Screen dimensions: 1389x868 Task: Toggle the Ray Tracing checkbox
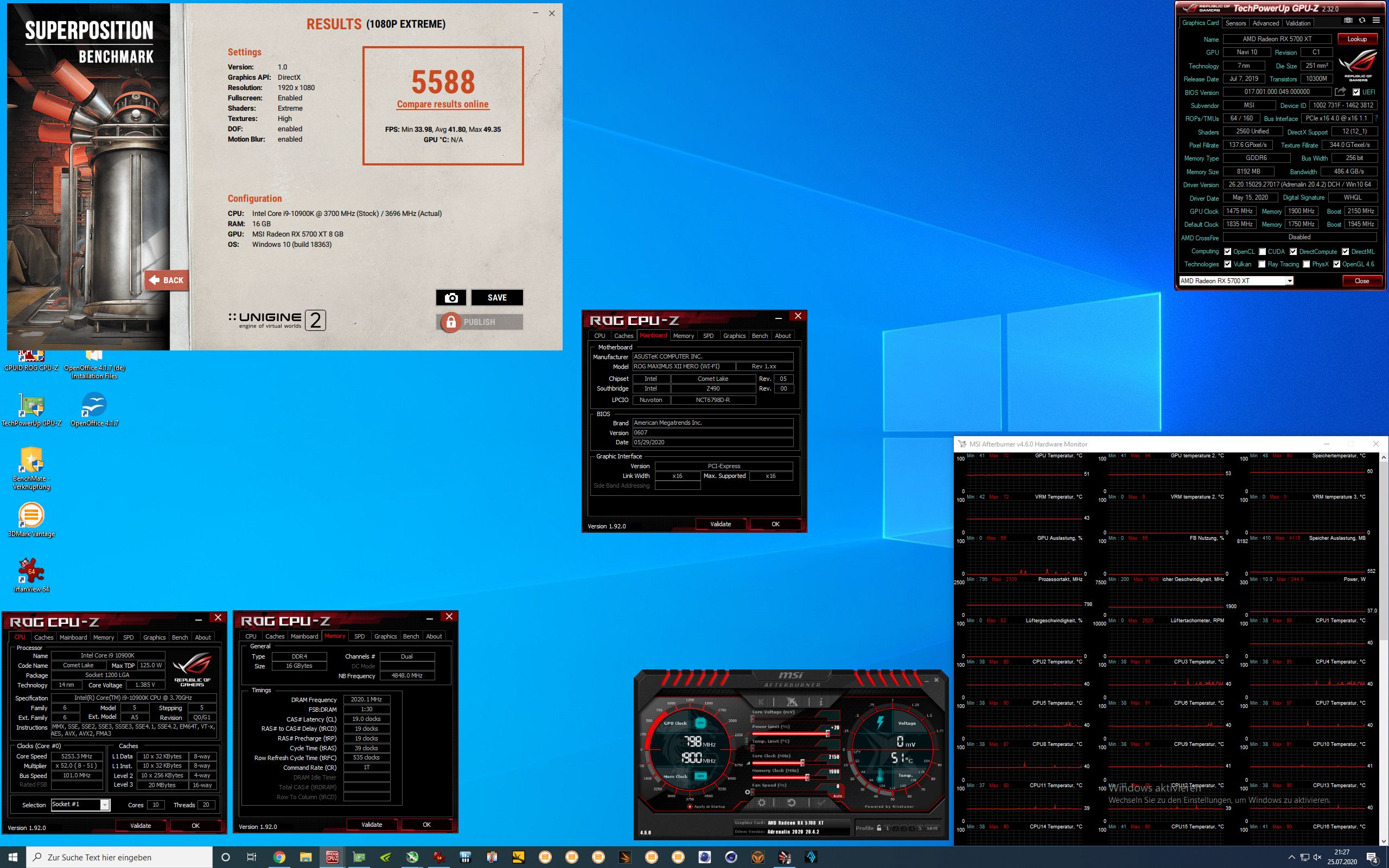[1262, 264]
